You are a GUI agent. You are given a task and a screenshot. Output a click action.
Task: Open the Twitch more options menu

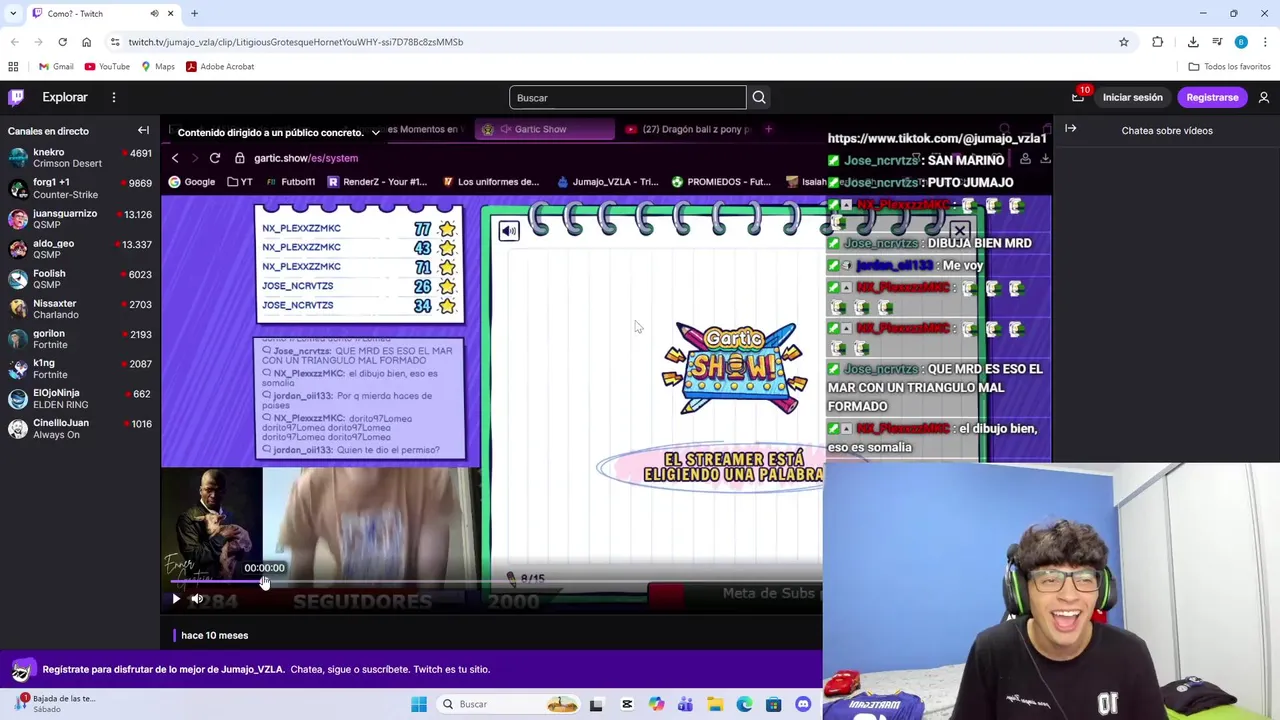114,97
